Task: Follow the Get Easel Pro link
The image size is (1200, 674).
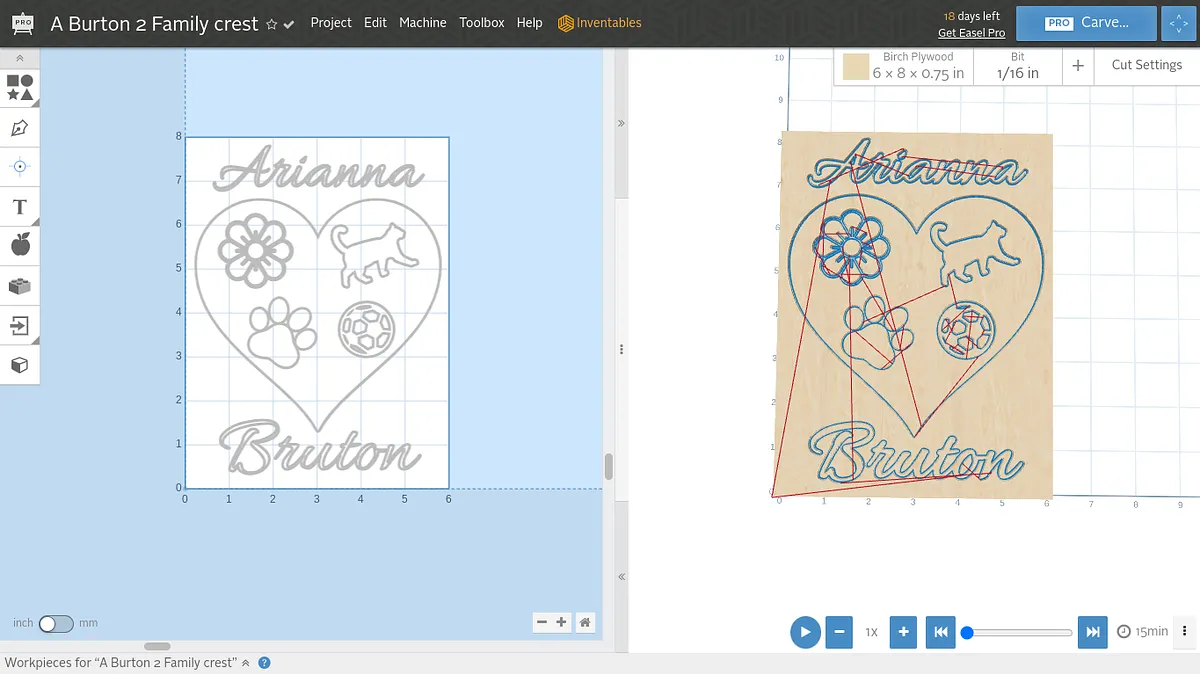Action: [x=971, y=33]
